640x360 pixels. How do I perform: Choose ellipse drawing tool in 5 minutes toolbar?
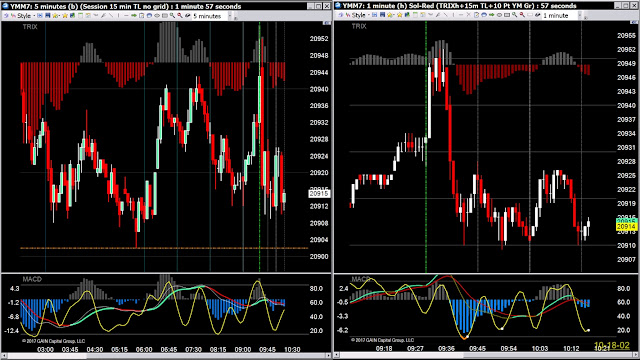(x=157, y=16)
